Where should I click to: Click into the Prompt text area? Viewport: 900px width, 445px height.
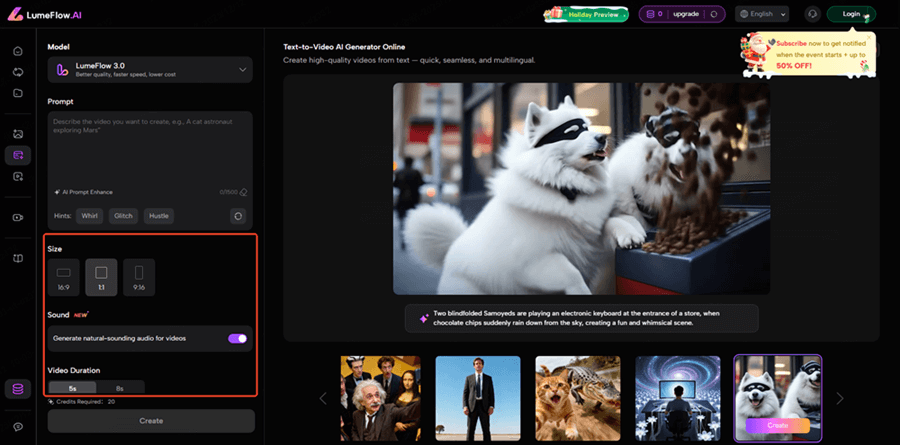[x=150, y=149]
